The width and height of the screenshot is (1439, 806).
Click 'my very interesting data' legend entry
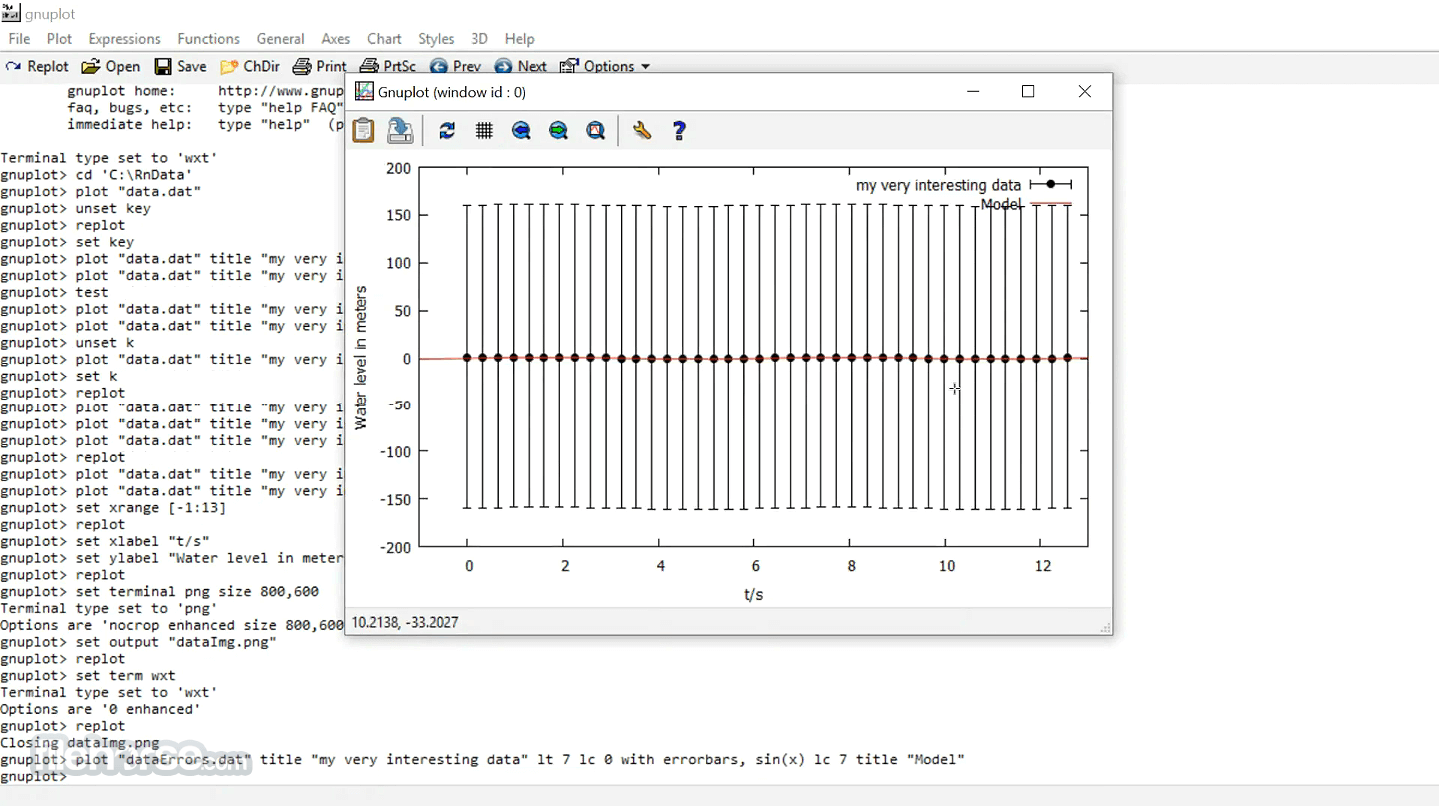[x=938, y=185]
